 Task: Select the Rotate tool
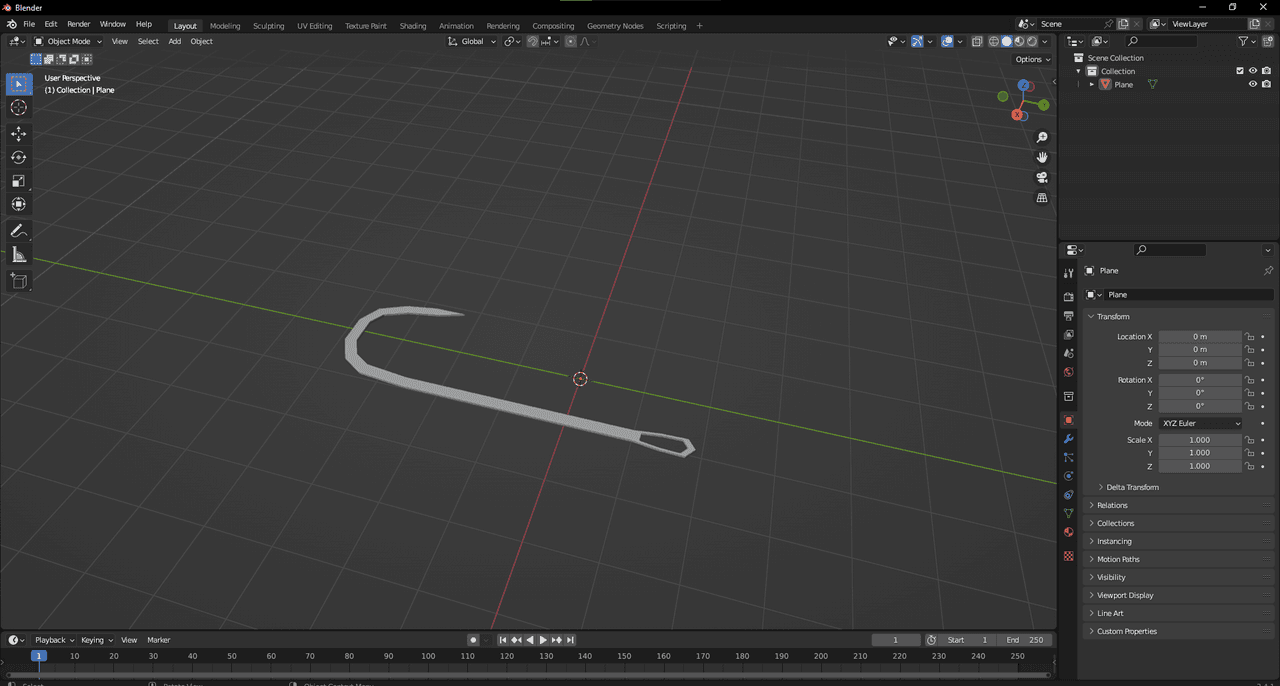[x=18, y=157]
